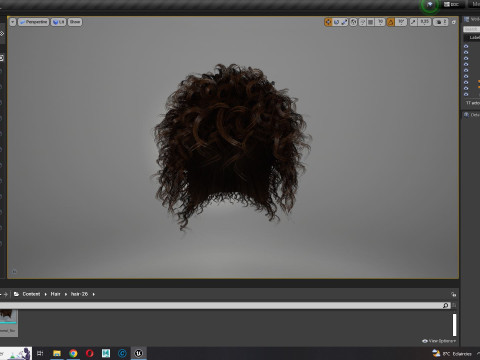Open the viewport Show menu
This screenshot has width=480, height=360.
pyautogui.click(x=75, y=22)
